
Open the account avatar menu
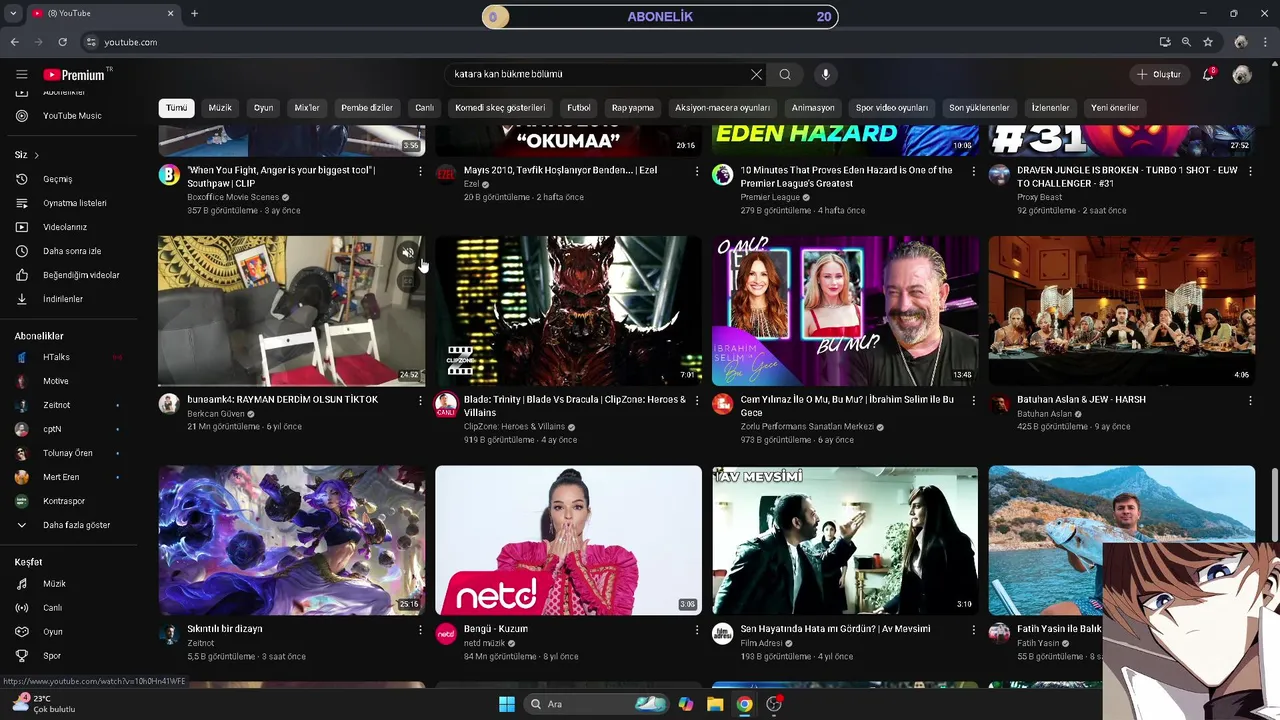1242,74
